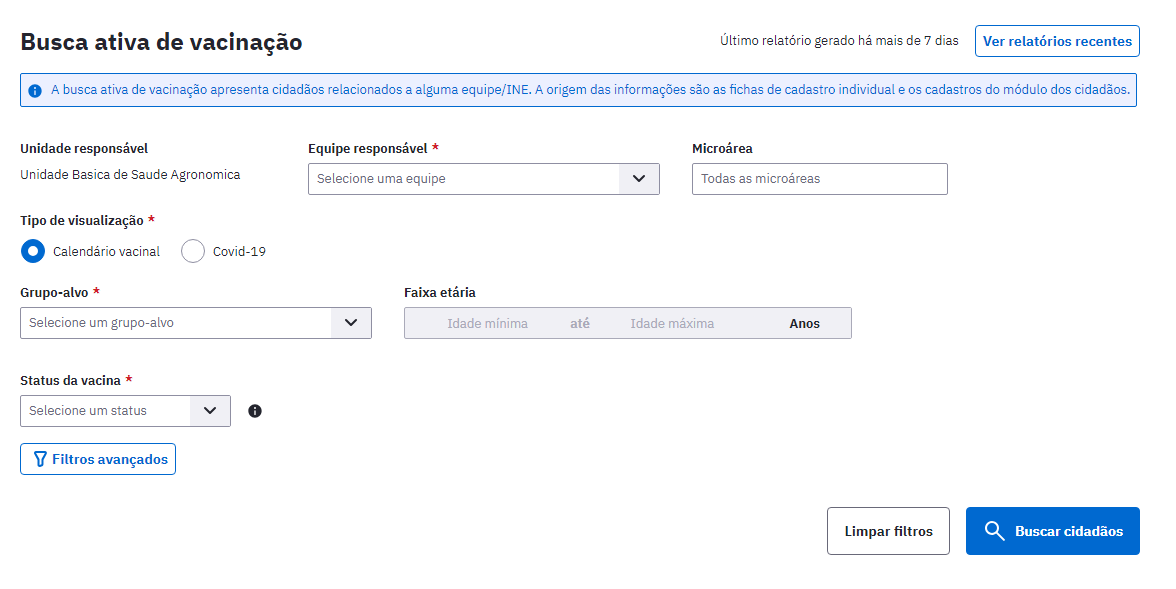Open the Selecione um grupo-alvo dropdown
This screenshot has height=589, width=1176.
coord(196,323)
